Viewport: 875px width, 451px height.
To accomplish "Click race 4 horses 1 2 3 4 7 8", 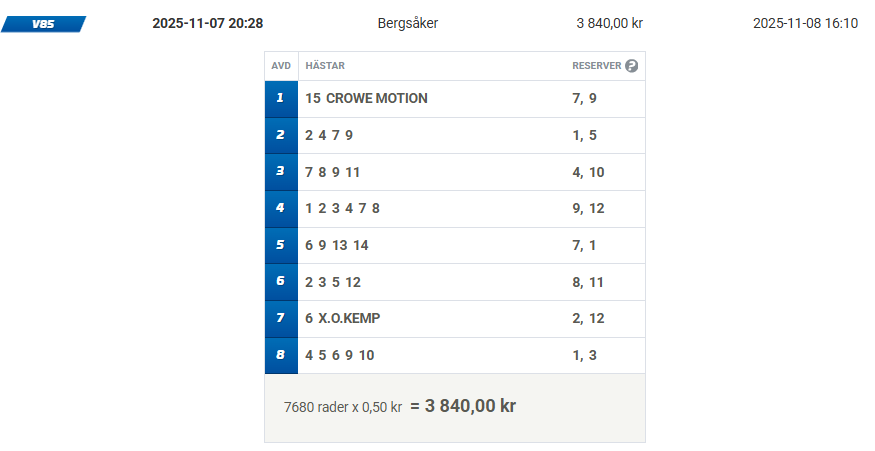I will pyautogui.click(x=342, y=208).
